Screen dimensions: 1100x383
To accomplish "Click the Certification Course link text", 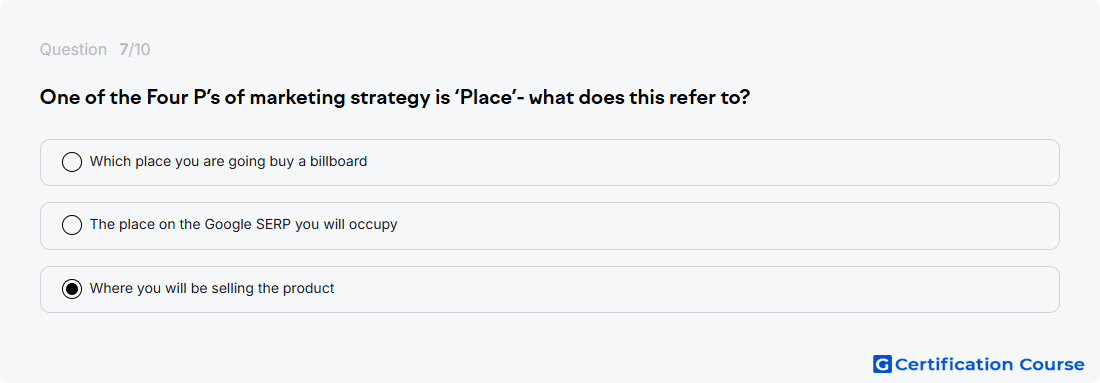I will coord(989,364).
